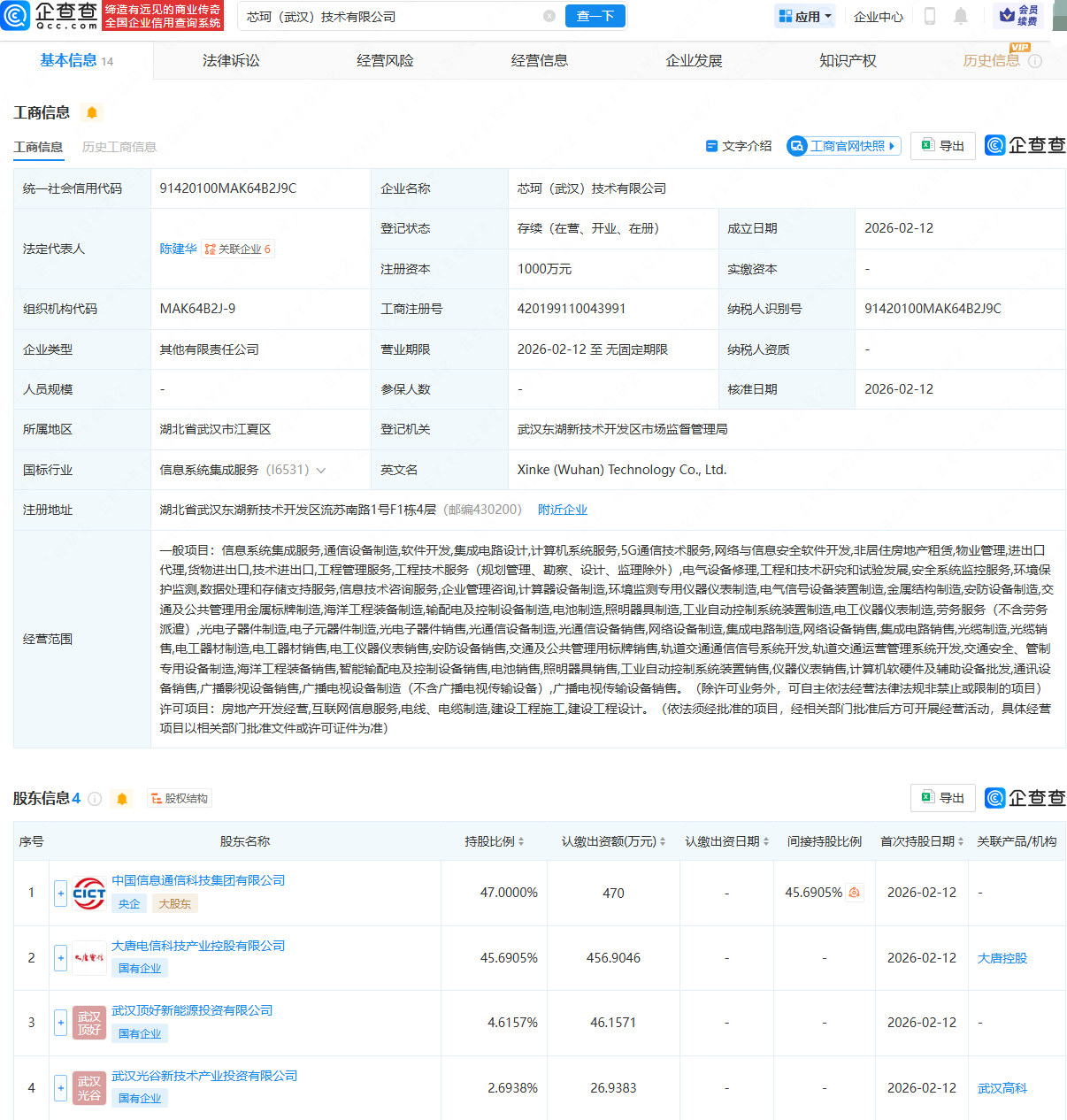Viewport: 1067px width, 1120px height.
Task: Expand the I6531 industry code dropdown
Action: click(x=320, y=470)
